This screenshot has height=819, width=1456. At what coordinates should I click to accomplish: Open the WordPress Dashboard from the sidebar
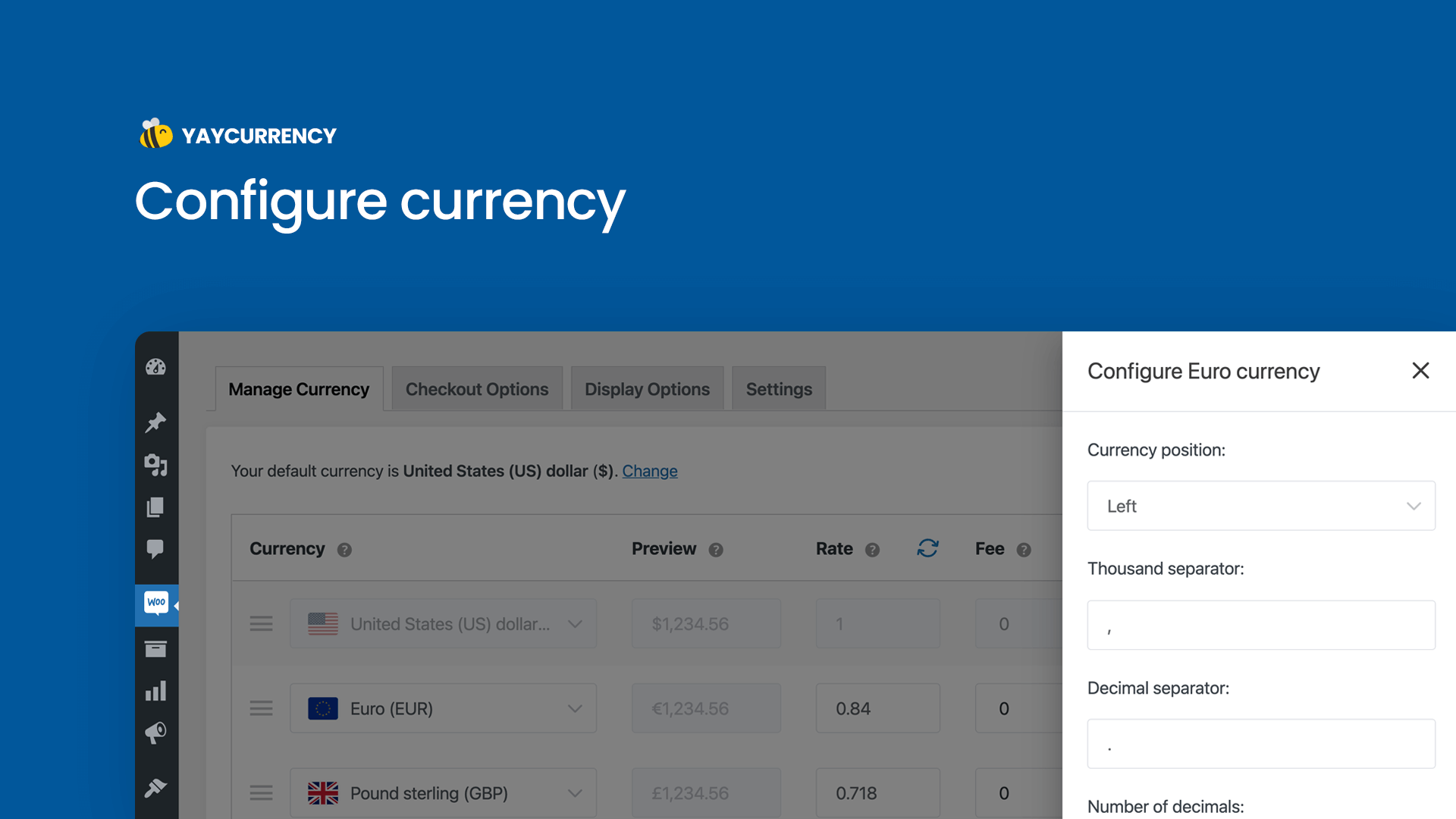156,367
